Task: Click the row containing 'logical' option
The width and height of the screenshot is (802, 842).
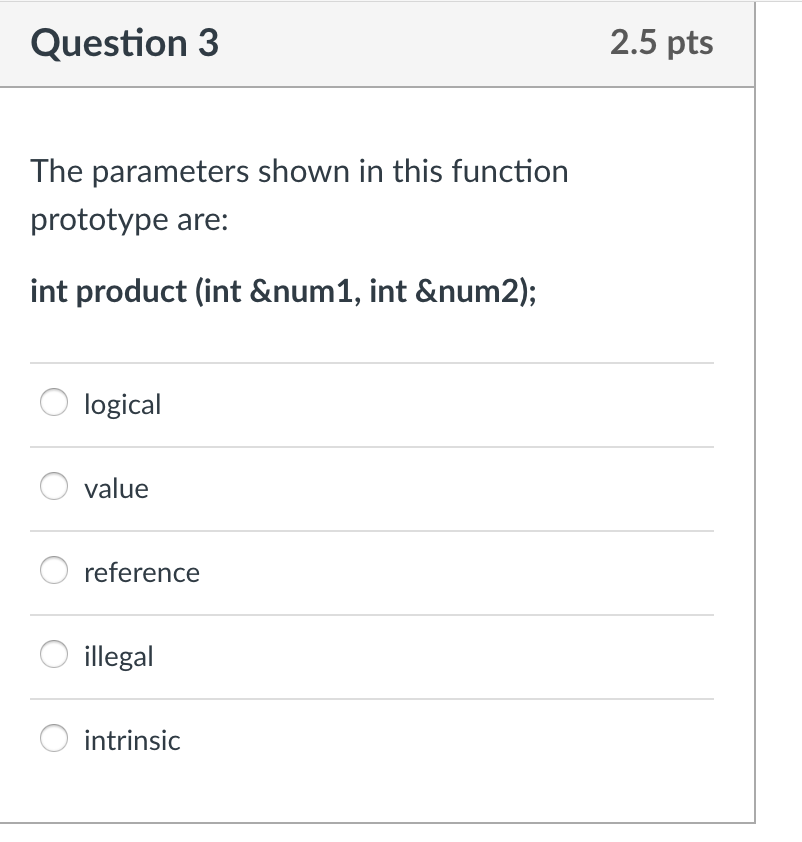Action: 373,404
